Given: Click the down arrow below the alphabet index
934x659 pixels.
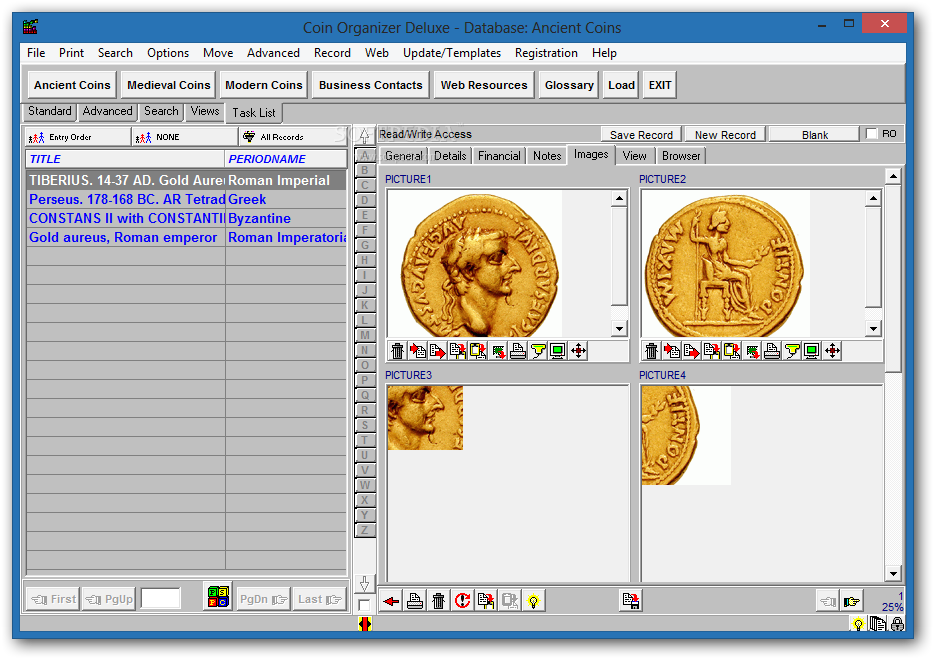Looking at the screenshot, I should (365, 584).
